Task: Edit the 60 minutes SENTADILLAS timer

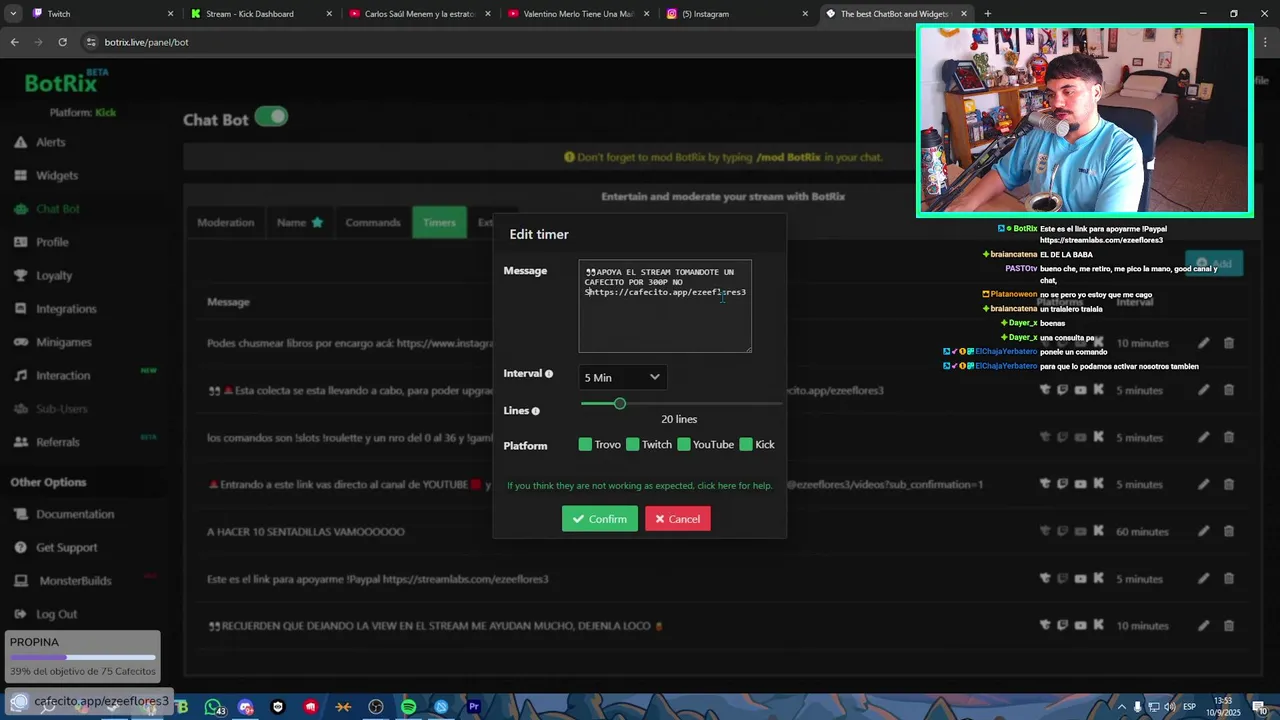Action: point(1204,531)
